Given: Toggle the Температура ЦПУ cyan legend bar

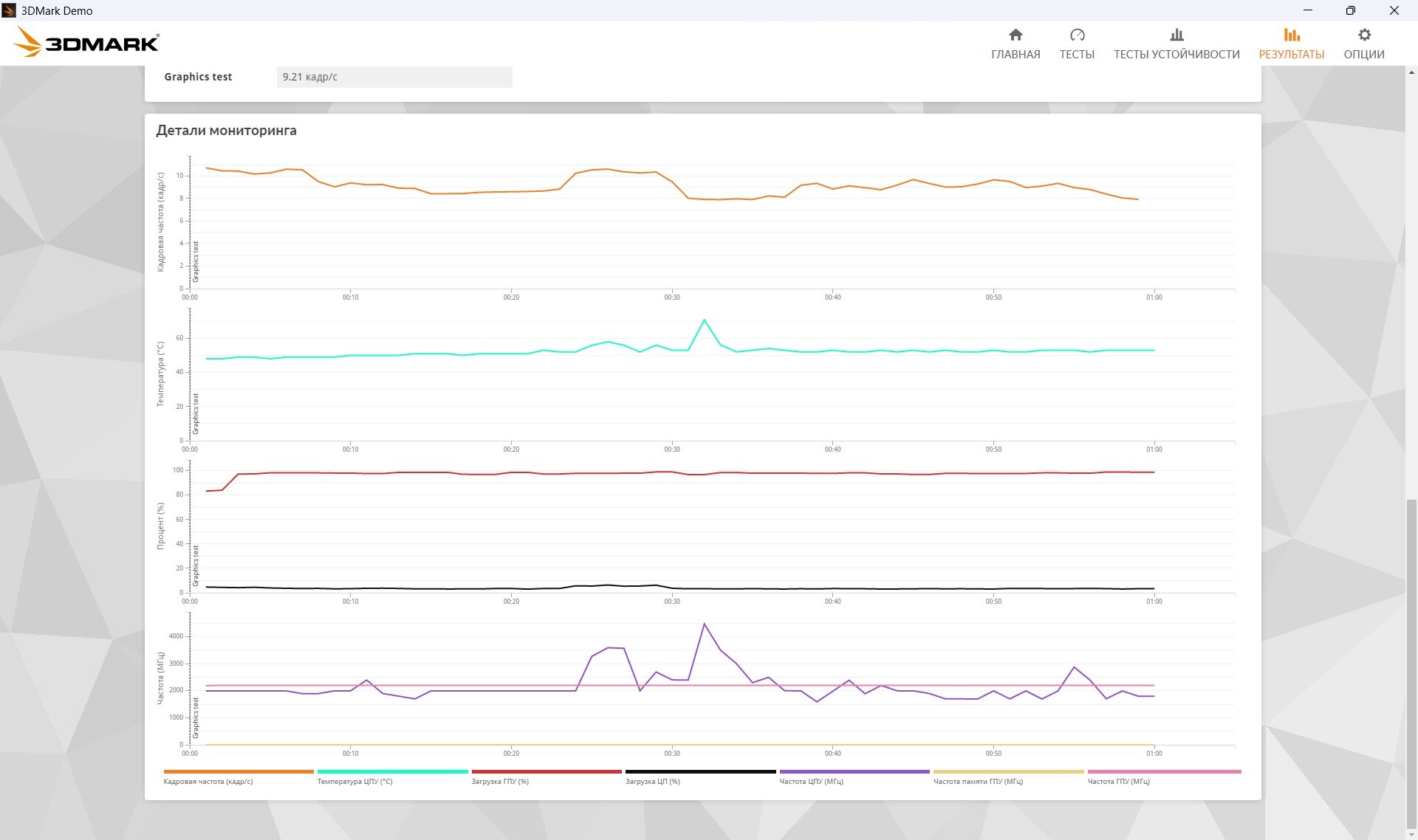Looking at the screenshot, I should click(393, 772).
